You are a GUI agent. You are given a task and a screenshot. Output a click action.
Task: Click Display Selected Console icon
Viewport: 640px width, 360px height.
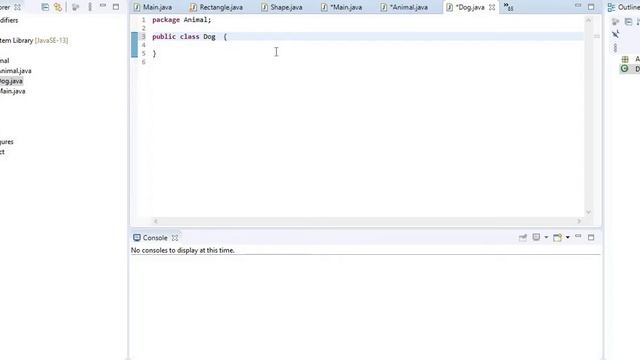[x=536, y=237]
